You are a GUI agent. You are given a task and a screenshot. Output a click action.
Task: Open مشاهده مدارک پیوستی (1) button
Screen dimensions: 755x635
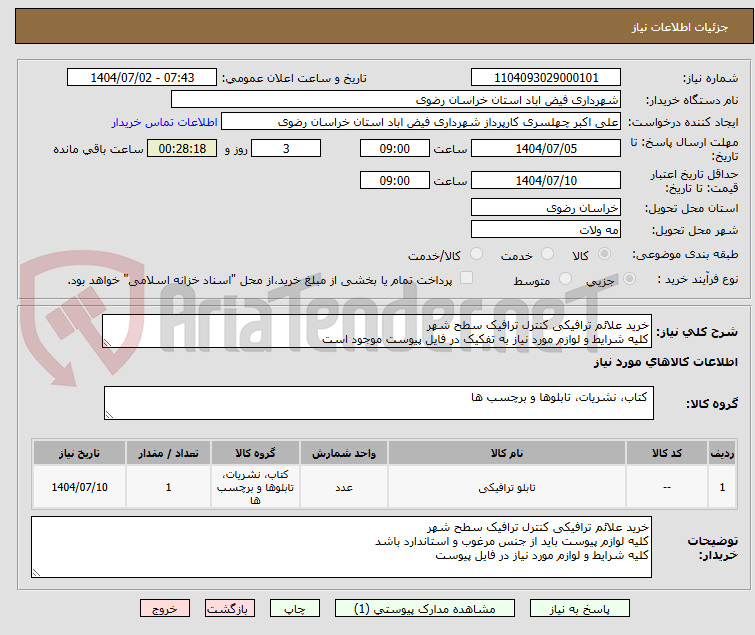click(425, 609)
